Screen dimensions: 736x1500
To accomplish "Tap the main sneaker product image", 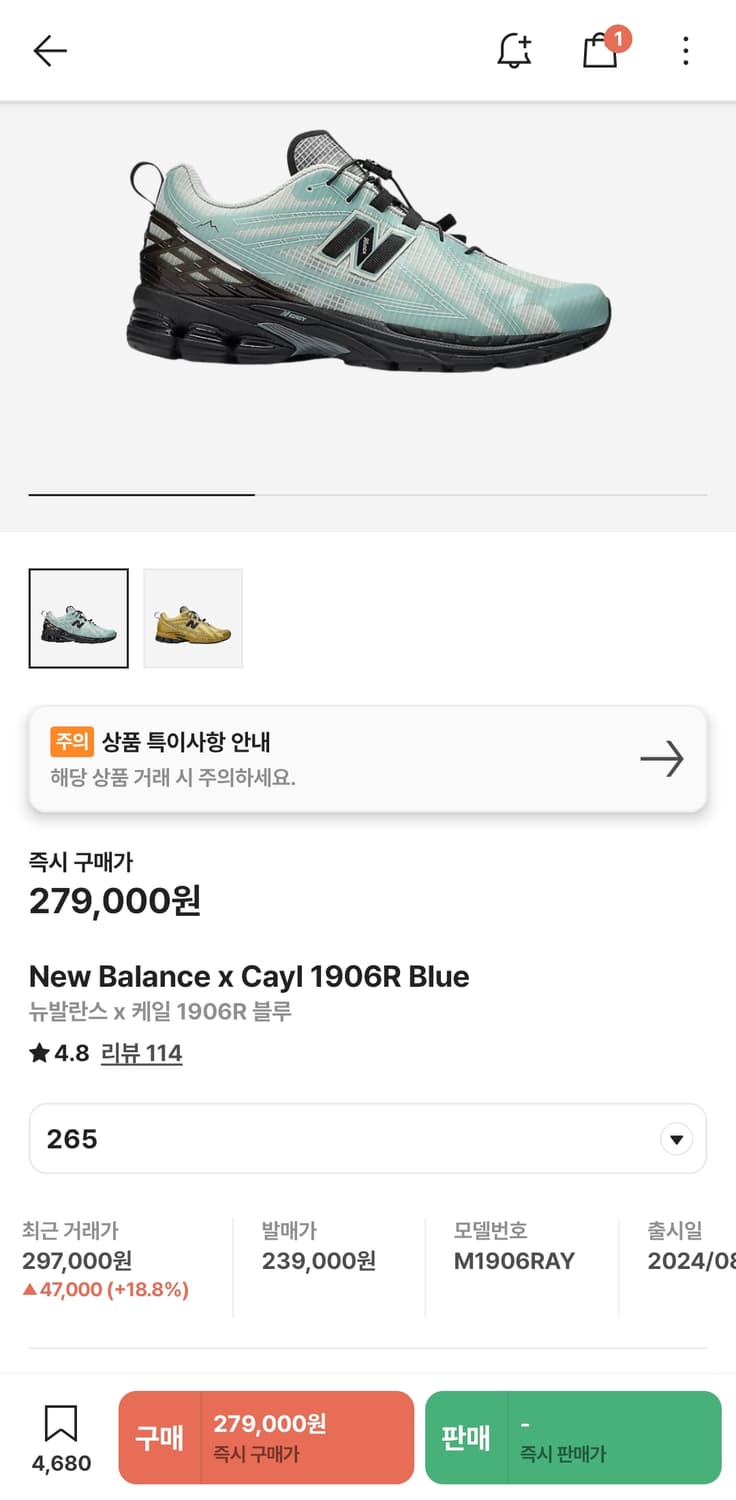I will click(368, 250).
